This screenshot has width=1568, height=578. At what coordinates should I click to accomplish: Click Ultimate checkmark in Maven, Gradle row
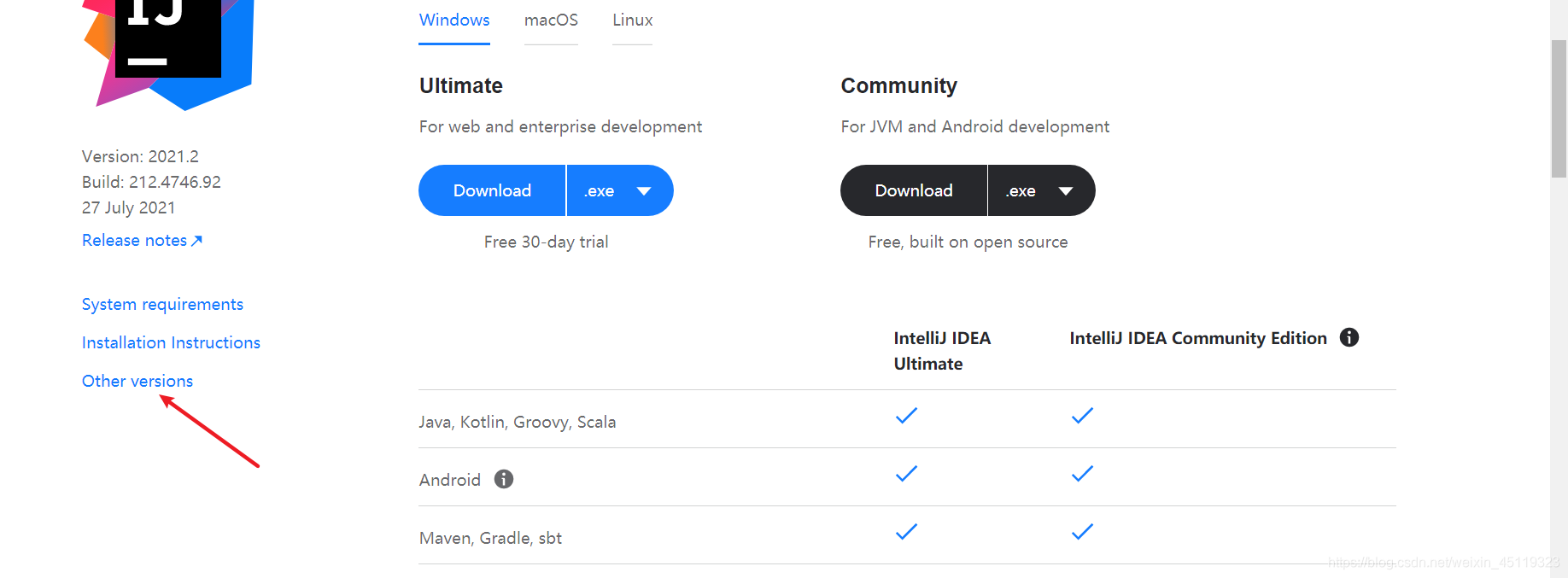(906, 532)
